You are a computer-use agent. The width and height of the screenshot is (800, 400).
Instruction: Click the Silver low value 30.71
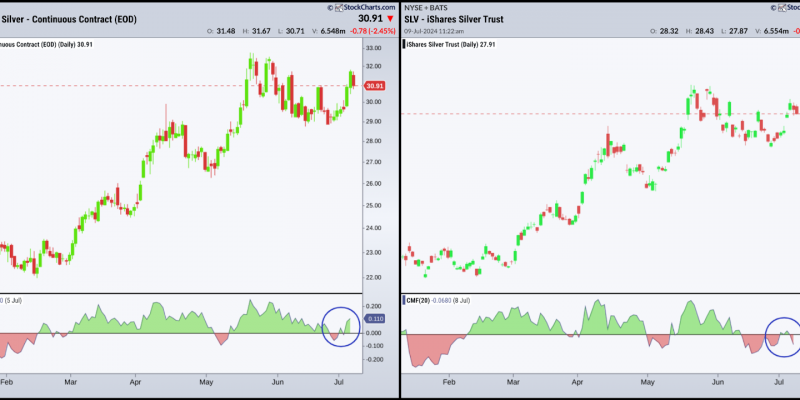click(295, 31)
